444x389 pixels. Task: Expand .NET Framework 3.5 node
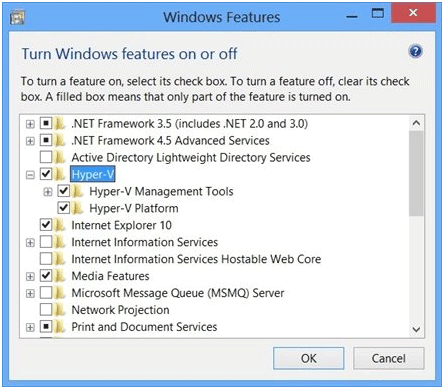(x=30, y=124)
